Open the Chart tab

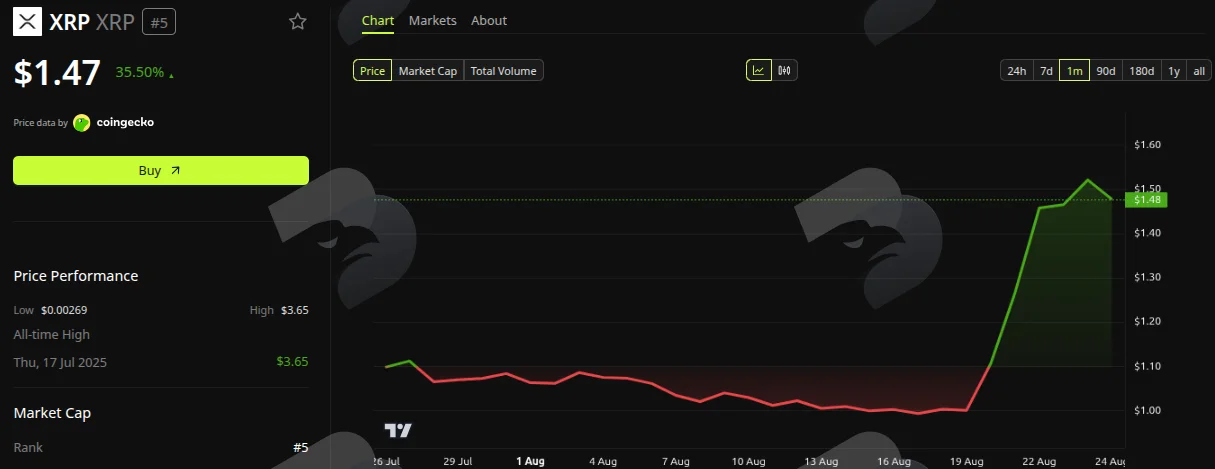click(378, 21)
